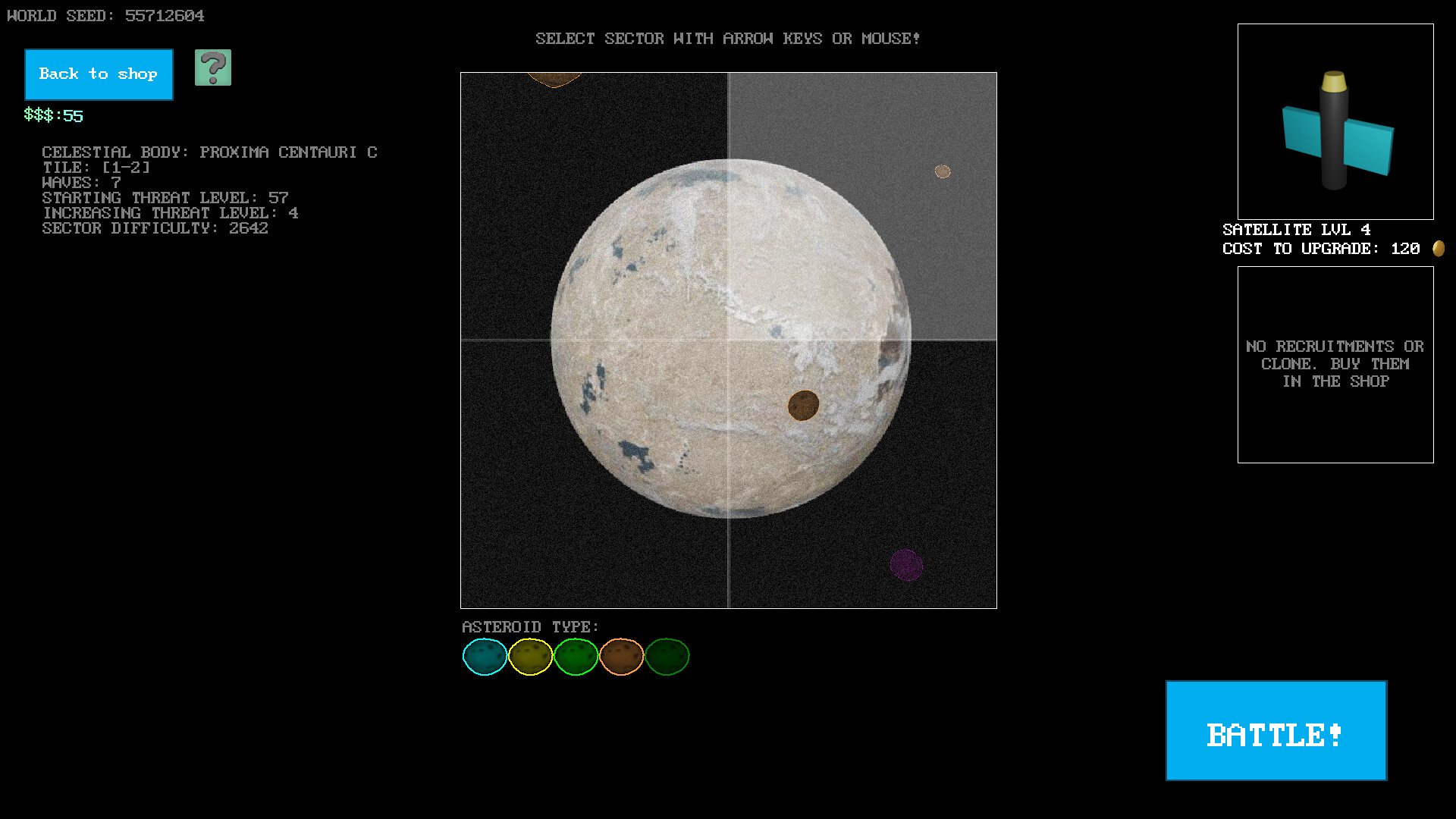
Task: Select the orange asteroid type
Action: click(621, 657)
